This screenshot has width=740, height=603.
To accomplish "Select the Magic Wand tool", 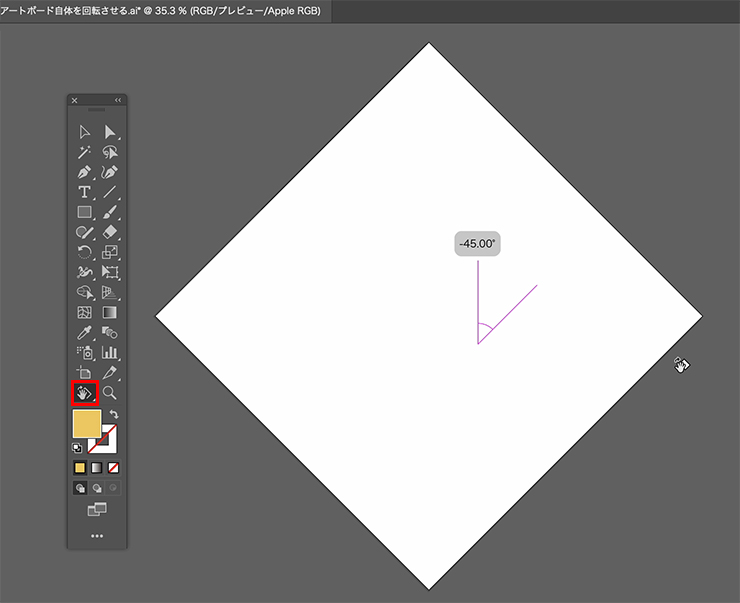I will (85, 152).
